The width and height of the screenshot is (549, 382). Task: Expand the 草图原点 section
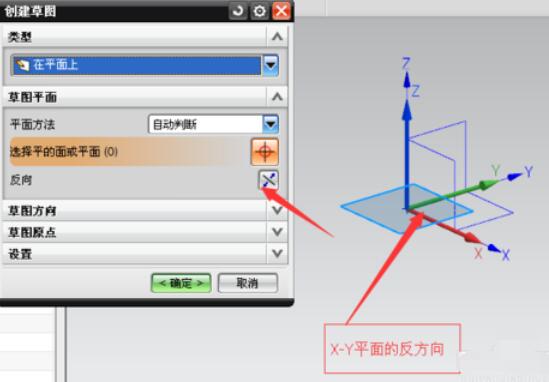(277, 232)
